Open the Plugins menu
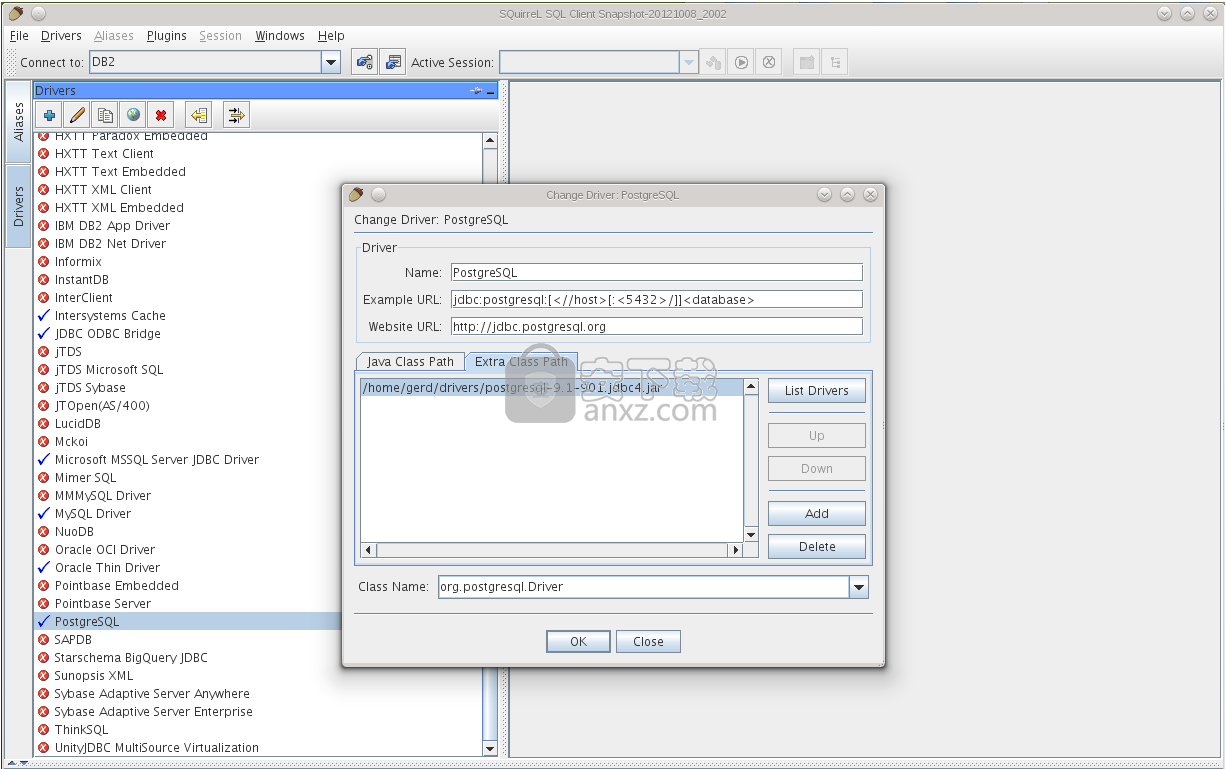 166,36
